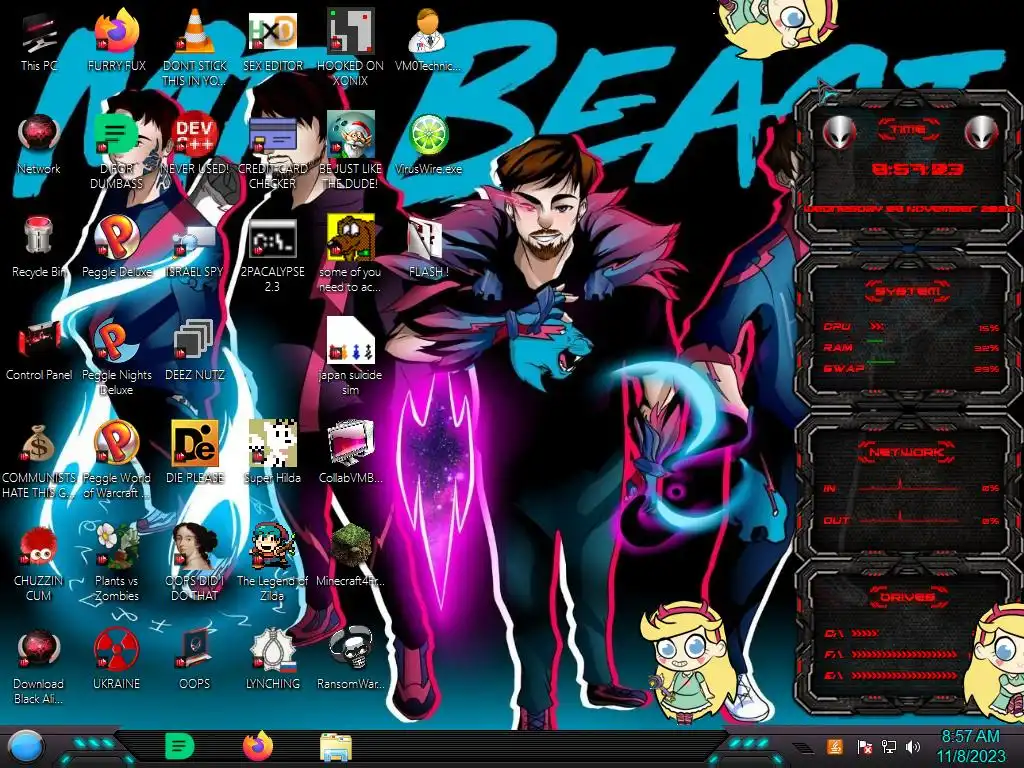Select the ISRAEL SPY icon
This screenshot has width=1024, height=768.
coord(195,248)
